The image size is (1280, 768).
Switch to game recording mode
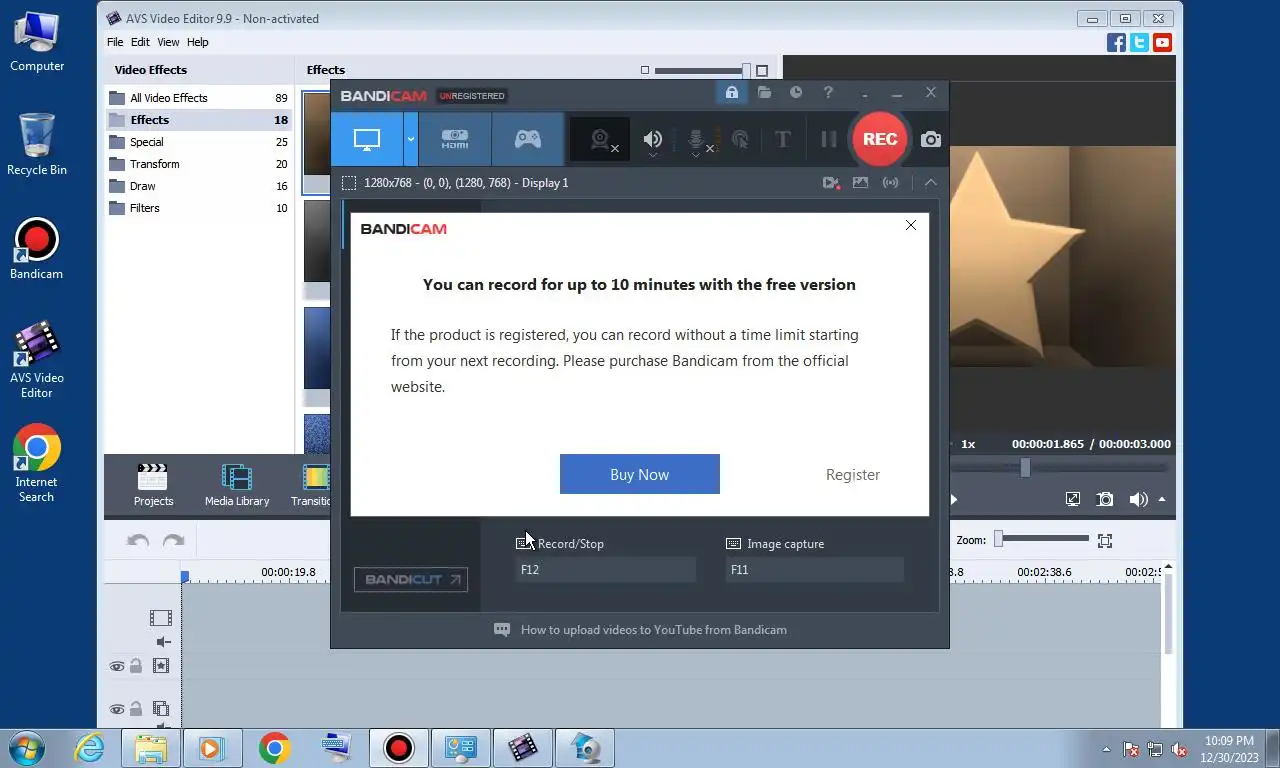coord(528,139)
